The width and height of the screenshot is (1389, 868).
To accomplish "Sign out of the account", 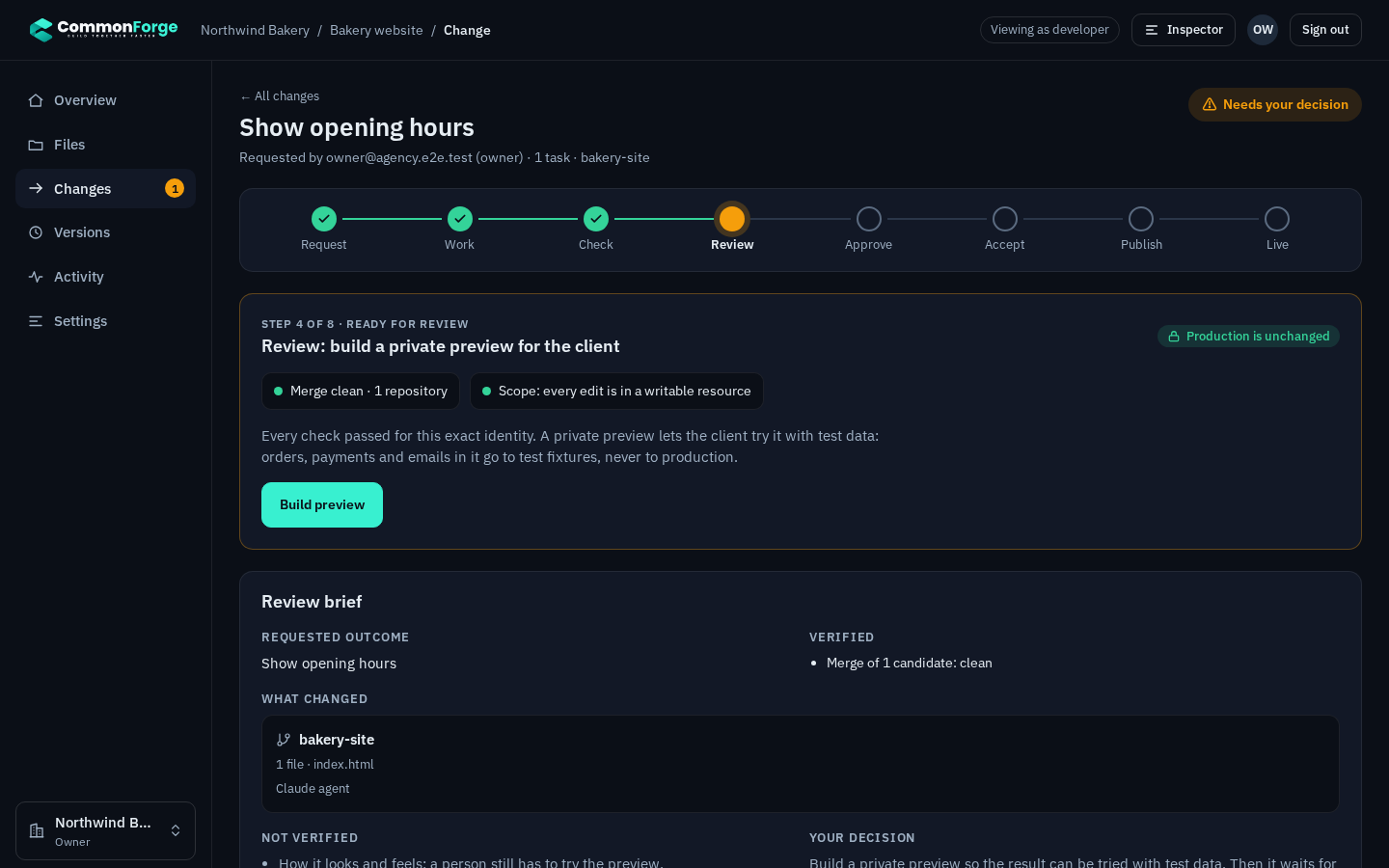I will tap(1325, 30).
